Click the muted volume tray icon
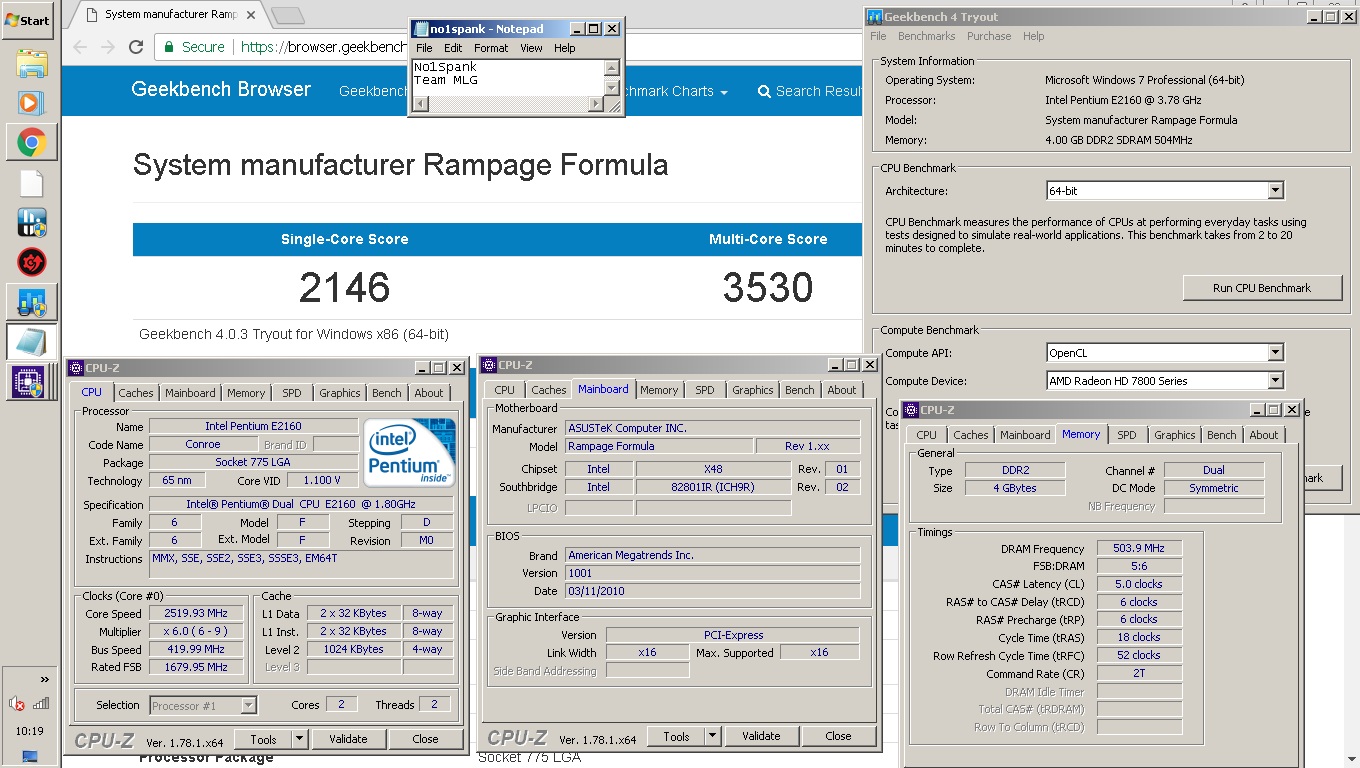The image size is (1360, 768). (x=17, y=704)
